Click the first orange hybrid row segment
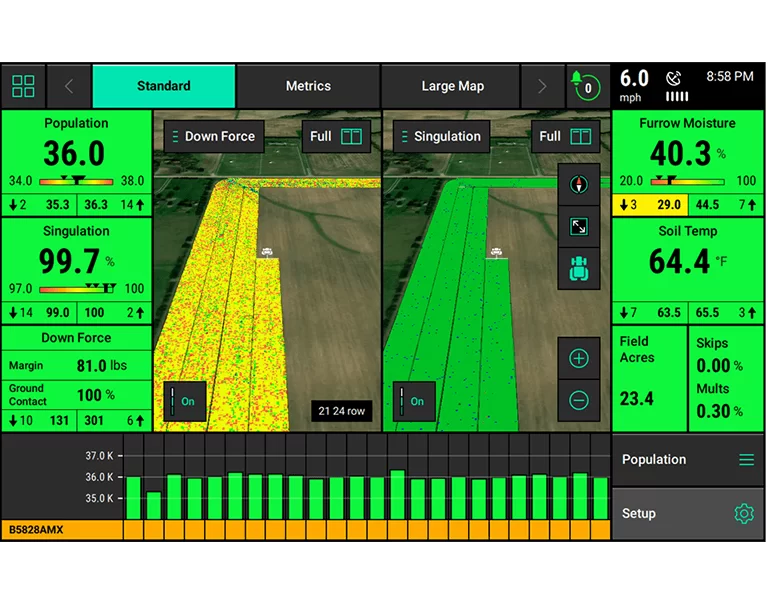The image size is (768, 602). point(133,530)
